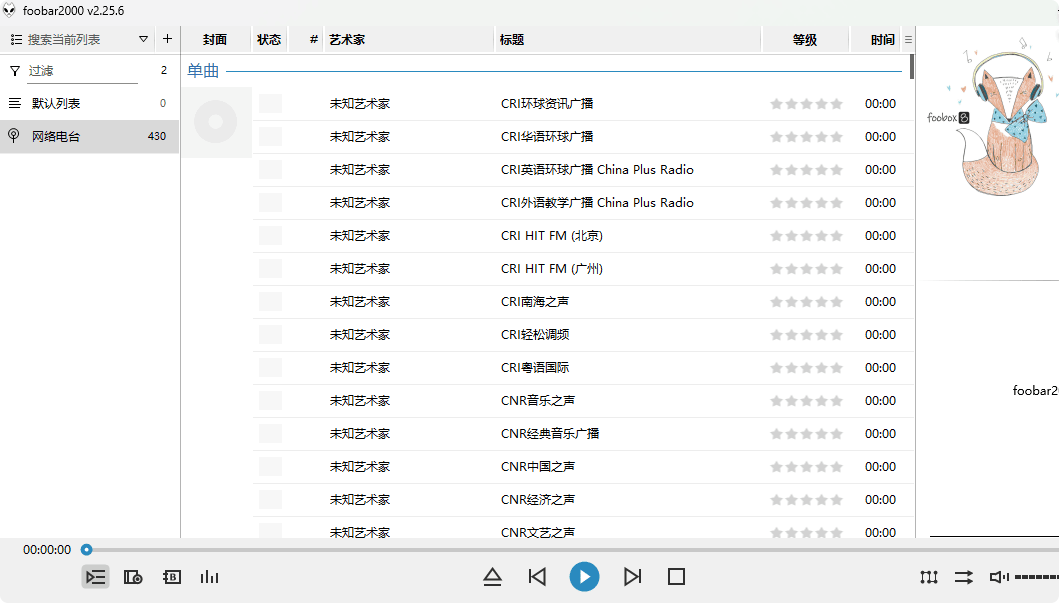Click the foobar2000 alien logo icon
This screenshot has height=603, width=1059.
9,10
